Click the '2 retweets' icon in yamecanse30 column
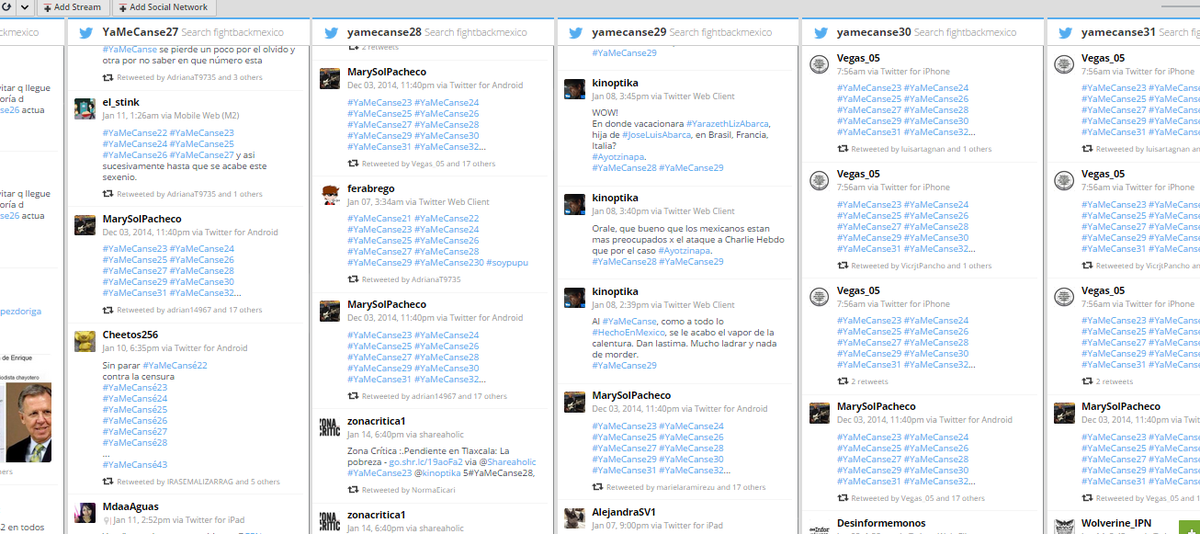Image resolution: width=1200 pixels, height=534 pixels. [843, 381]
